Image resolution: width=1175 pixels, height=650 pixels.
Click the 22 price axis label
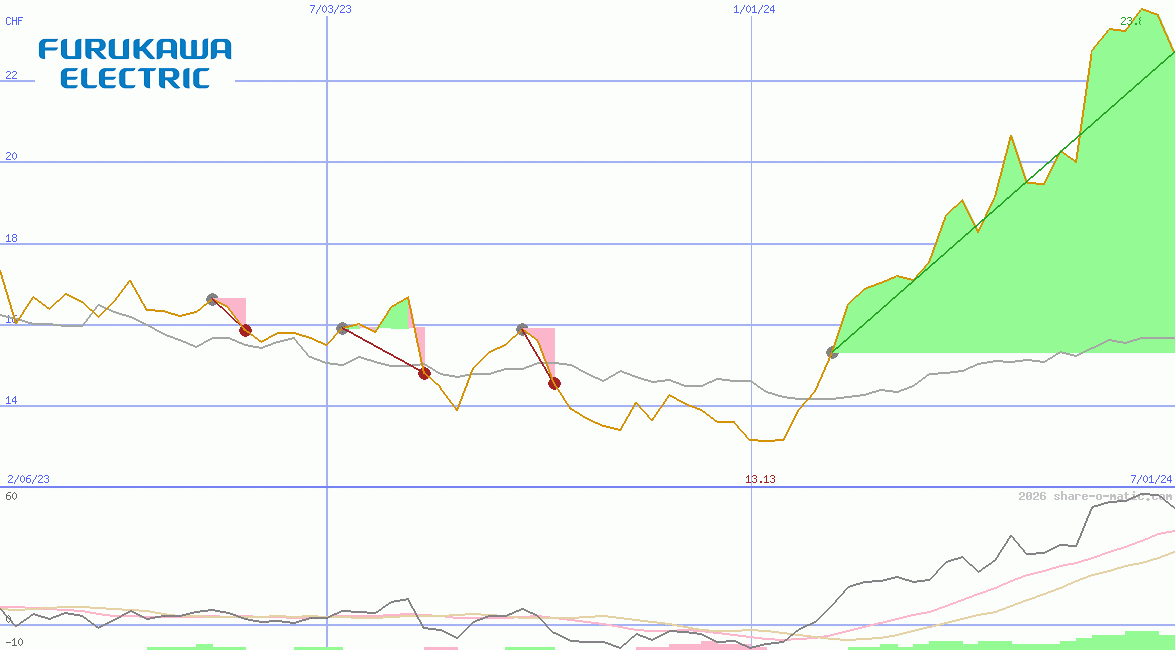pos(11,75)
